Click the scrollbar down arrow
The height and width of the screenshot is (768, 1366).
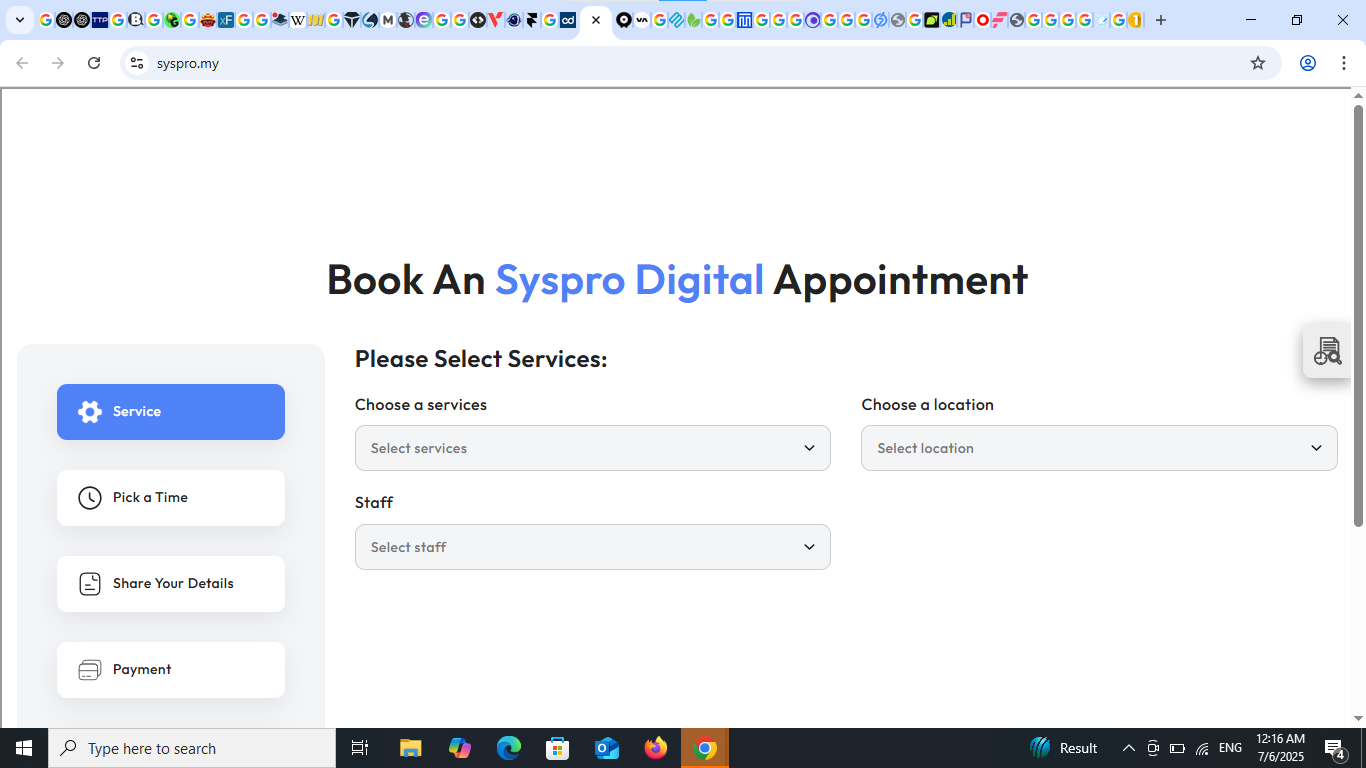pos(1359,718)
